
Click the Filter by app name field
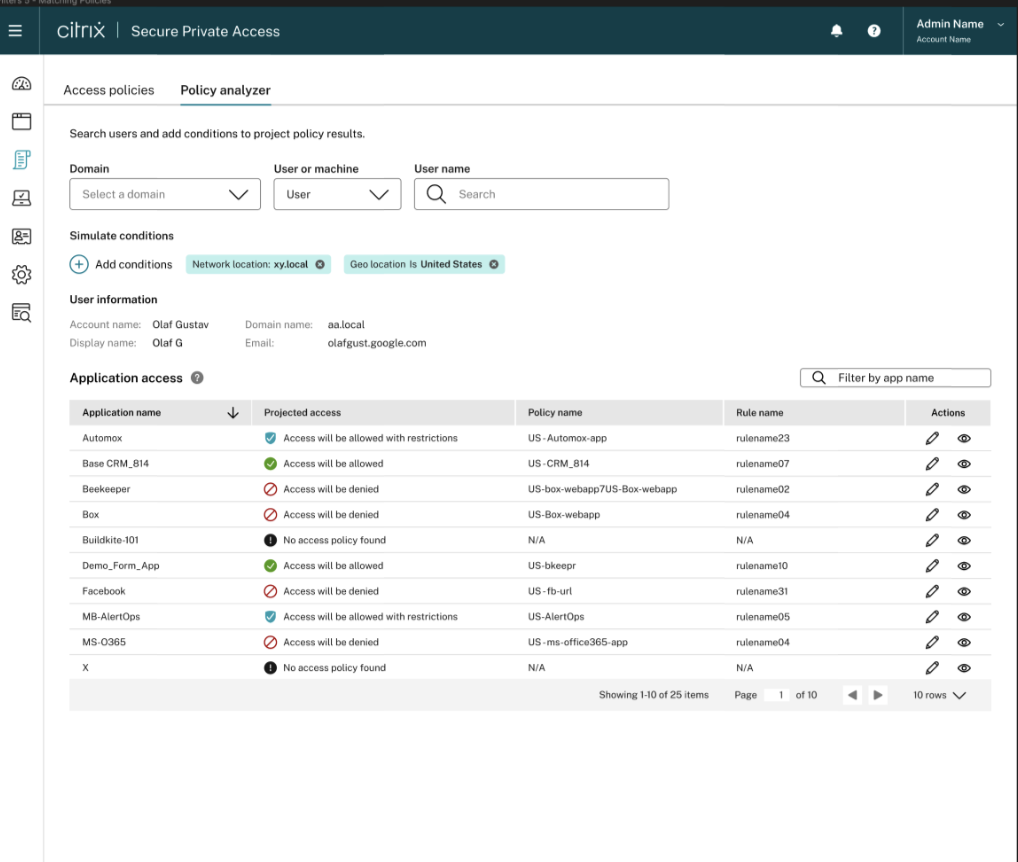(895, 378)
